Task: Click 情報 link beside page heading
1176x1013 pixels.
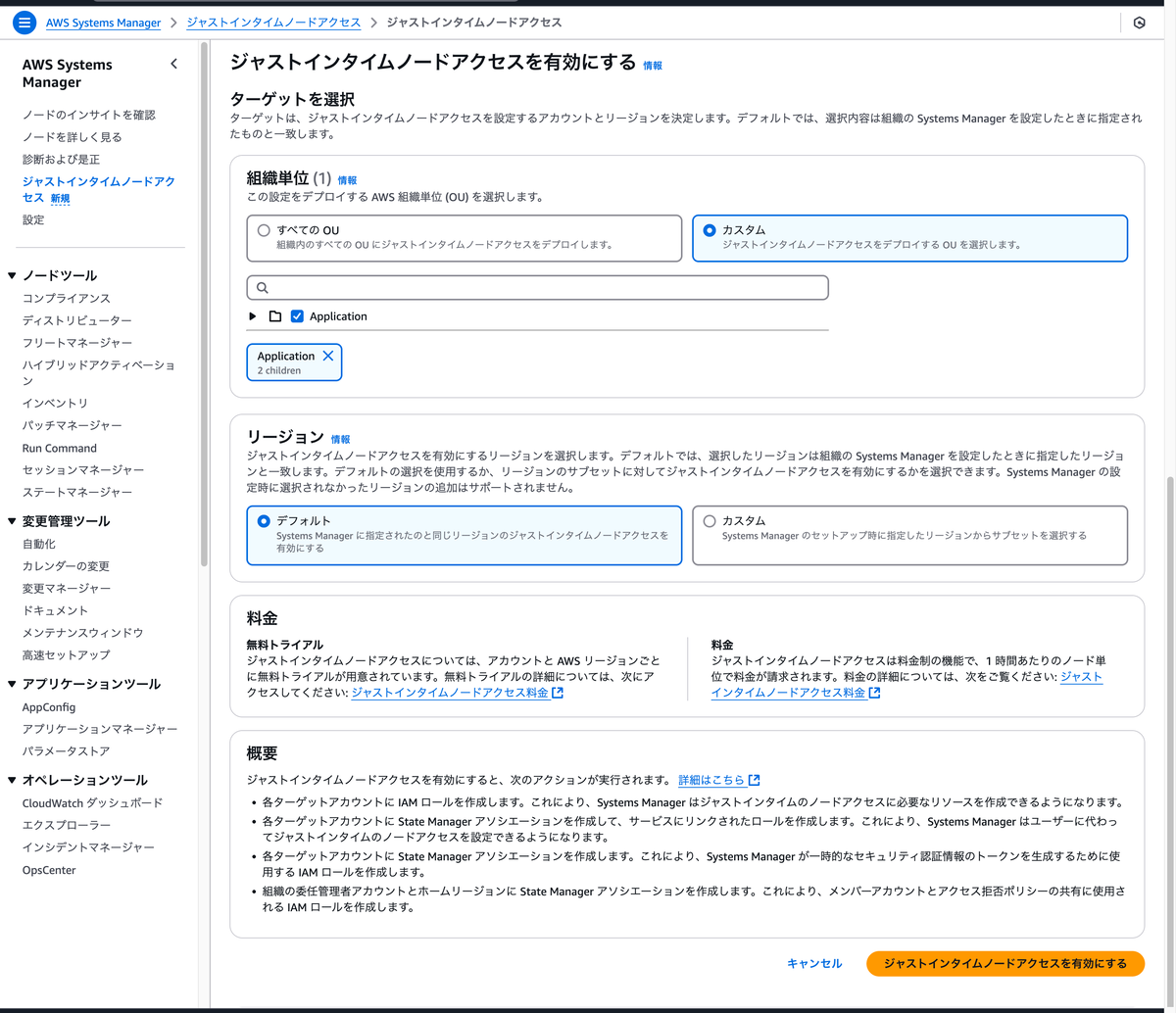Action: (653, 65)
